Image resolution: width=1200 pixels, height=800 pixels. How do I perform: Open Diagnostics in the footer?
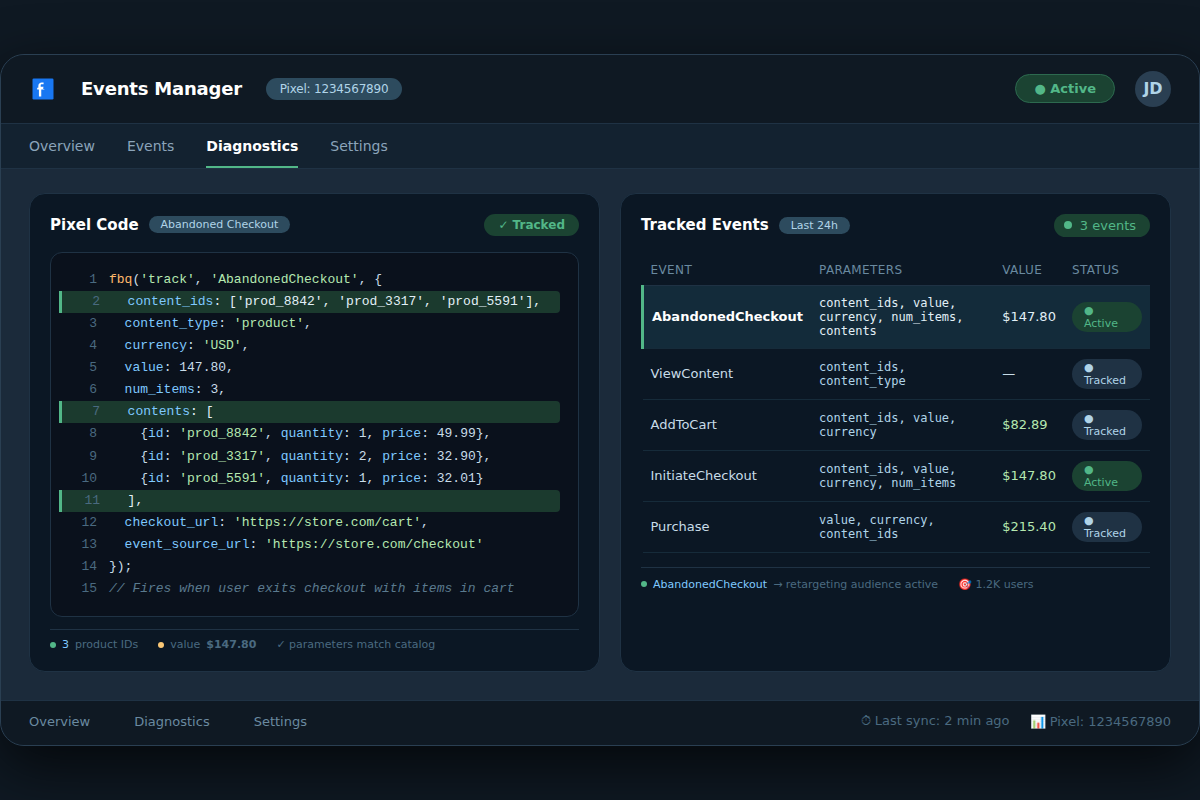coord(172,722)
